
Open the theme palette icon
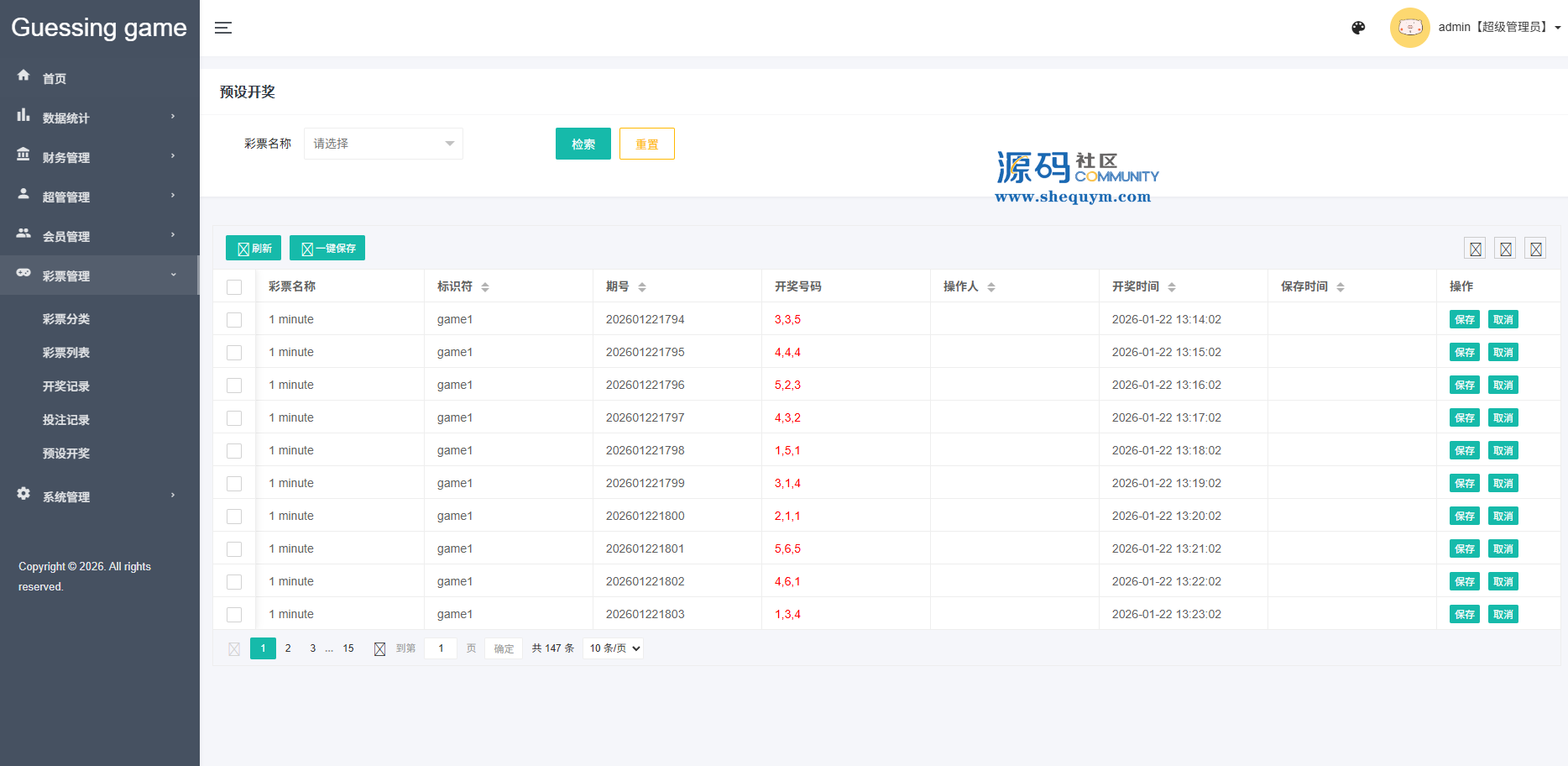pyautogui.click(x=1358, y=28)
